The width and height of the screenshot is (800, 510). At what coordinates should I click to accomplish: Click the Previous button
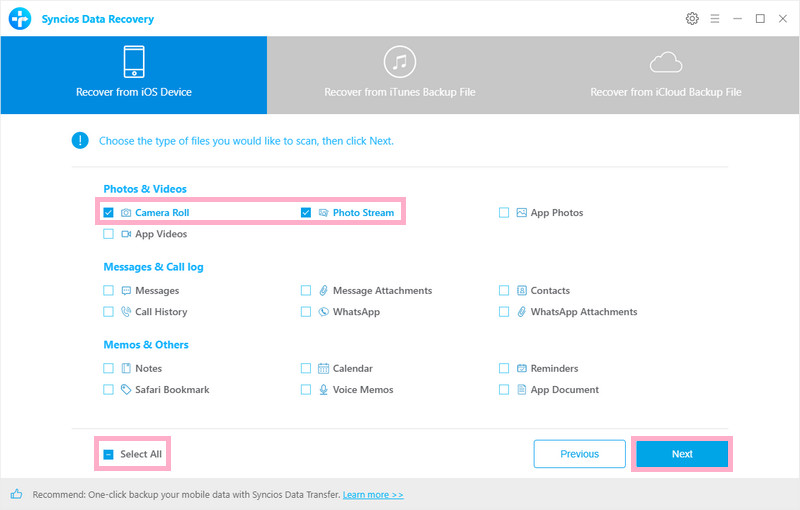point(580,454)
